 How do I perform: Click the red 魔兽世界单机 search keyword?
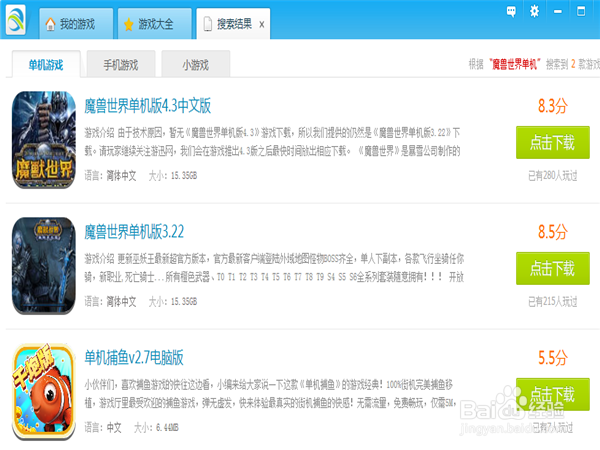pyautogui.click(x=515, y=64)
